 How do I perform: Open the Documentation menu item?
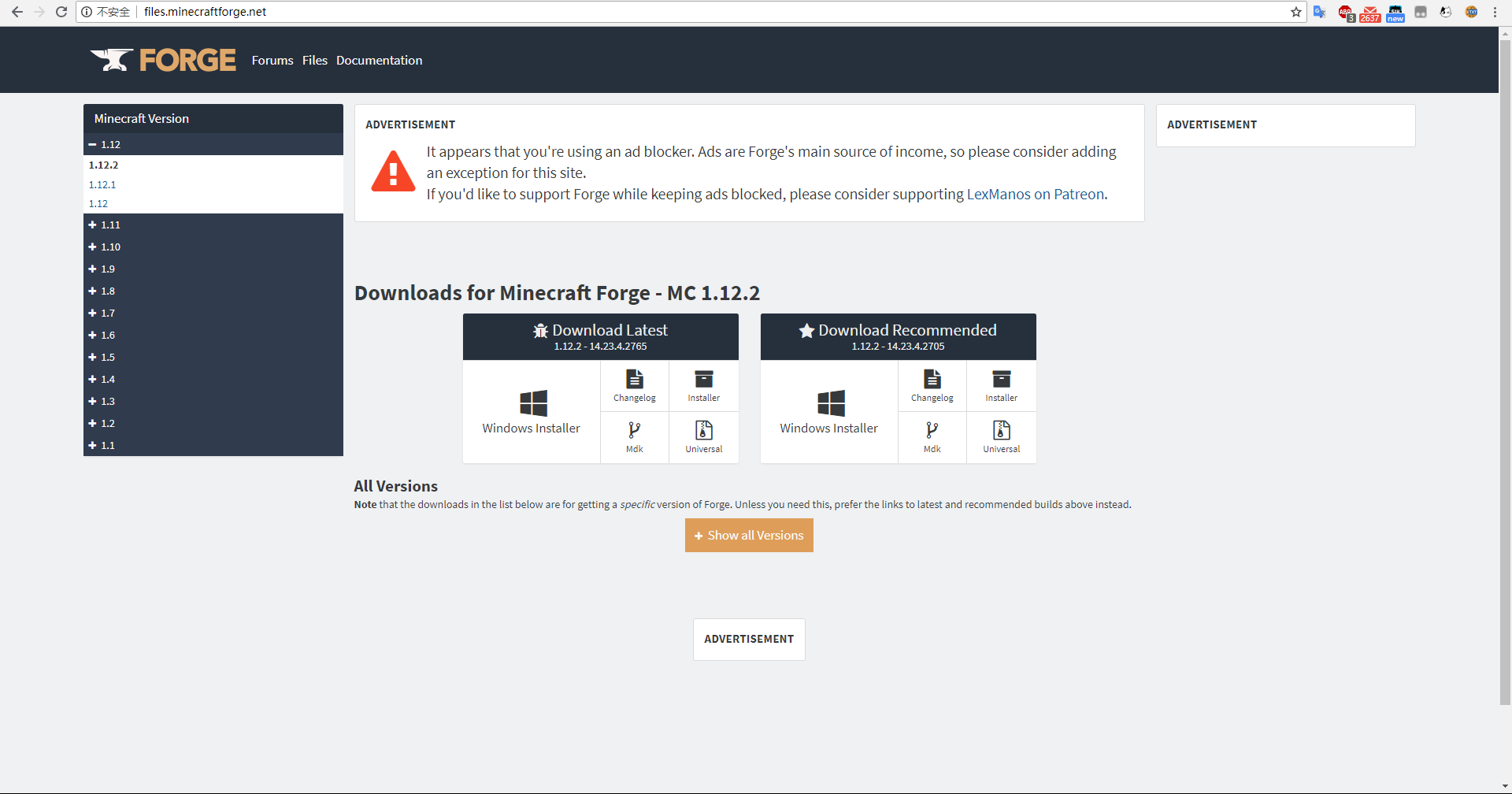[x=380, y=61]
